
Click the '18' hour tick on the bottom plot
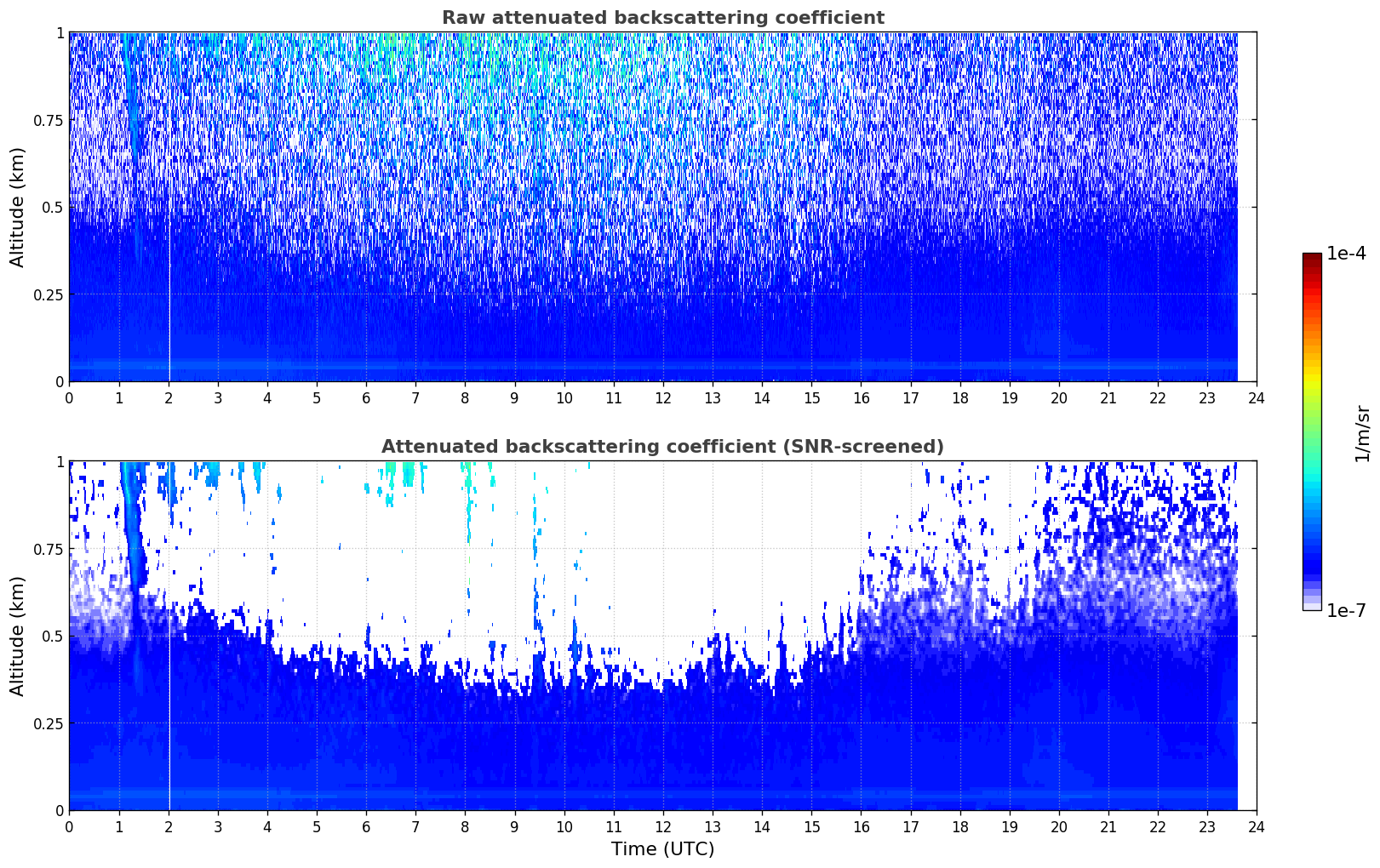[959, 826]
